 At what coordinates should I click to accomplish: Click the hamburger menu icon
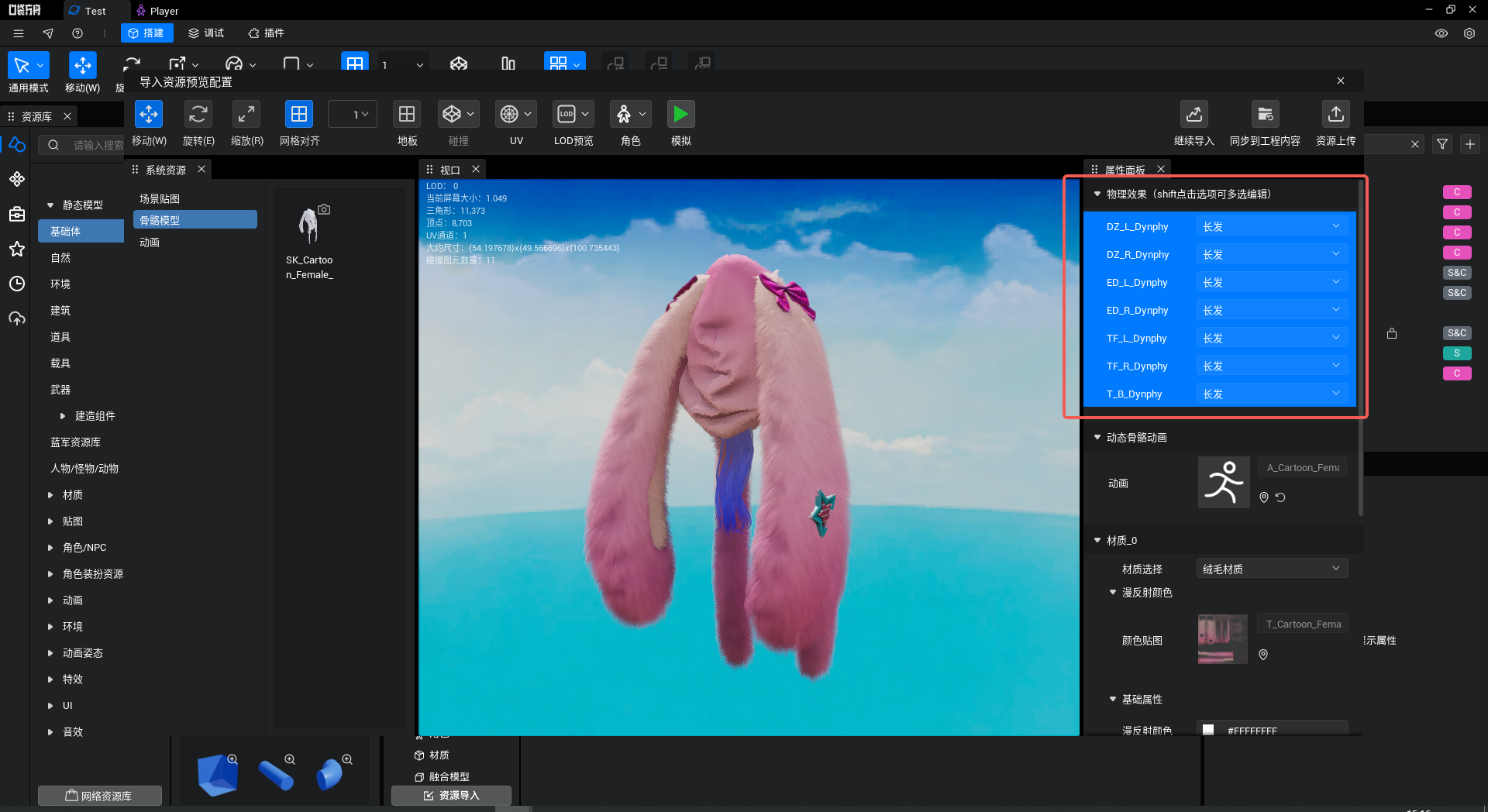click(19, 33)
